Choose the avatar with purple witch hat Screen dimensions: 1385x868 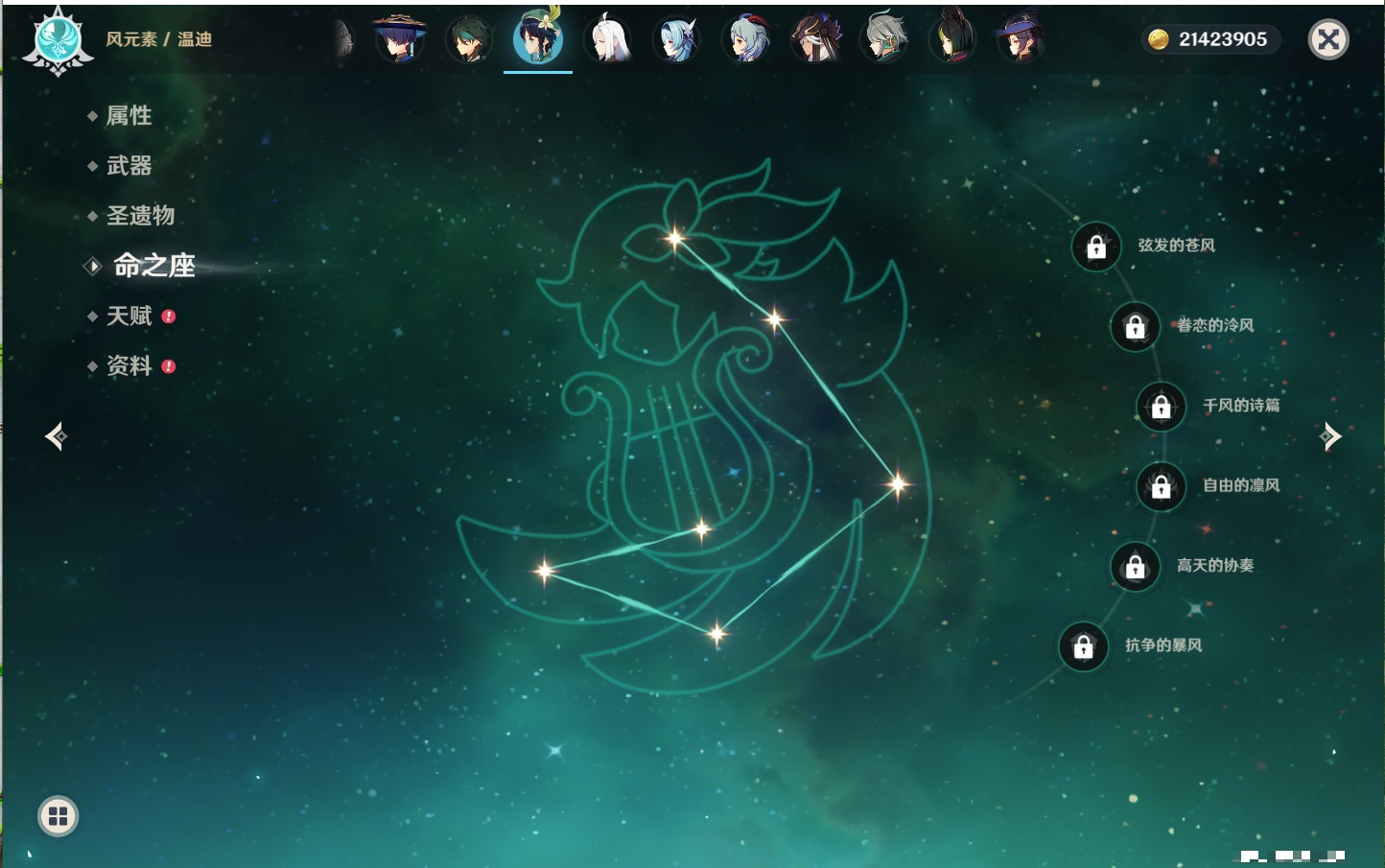(1021, 39)
